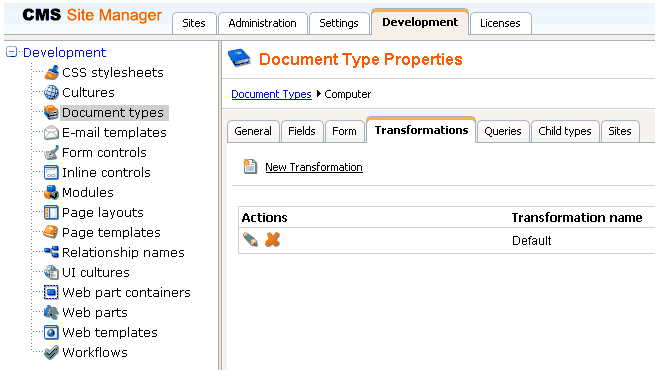Viewport: 657px width, 372px height.
Task: Click the Workflows checkmark icon
Action: pyautogui.click(x=51, y=352)
